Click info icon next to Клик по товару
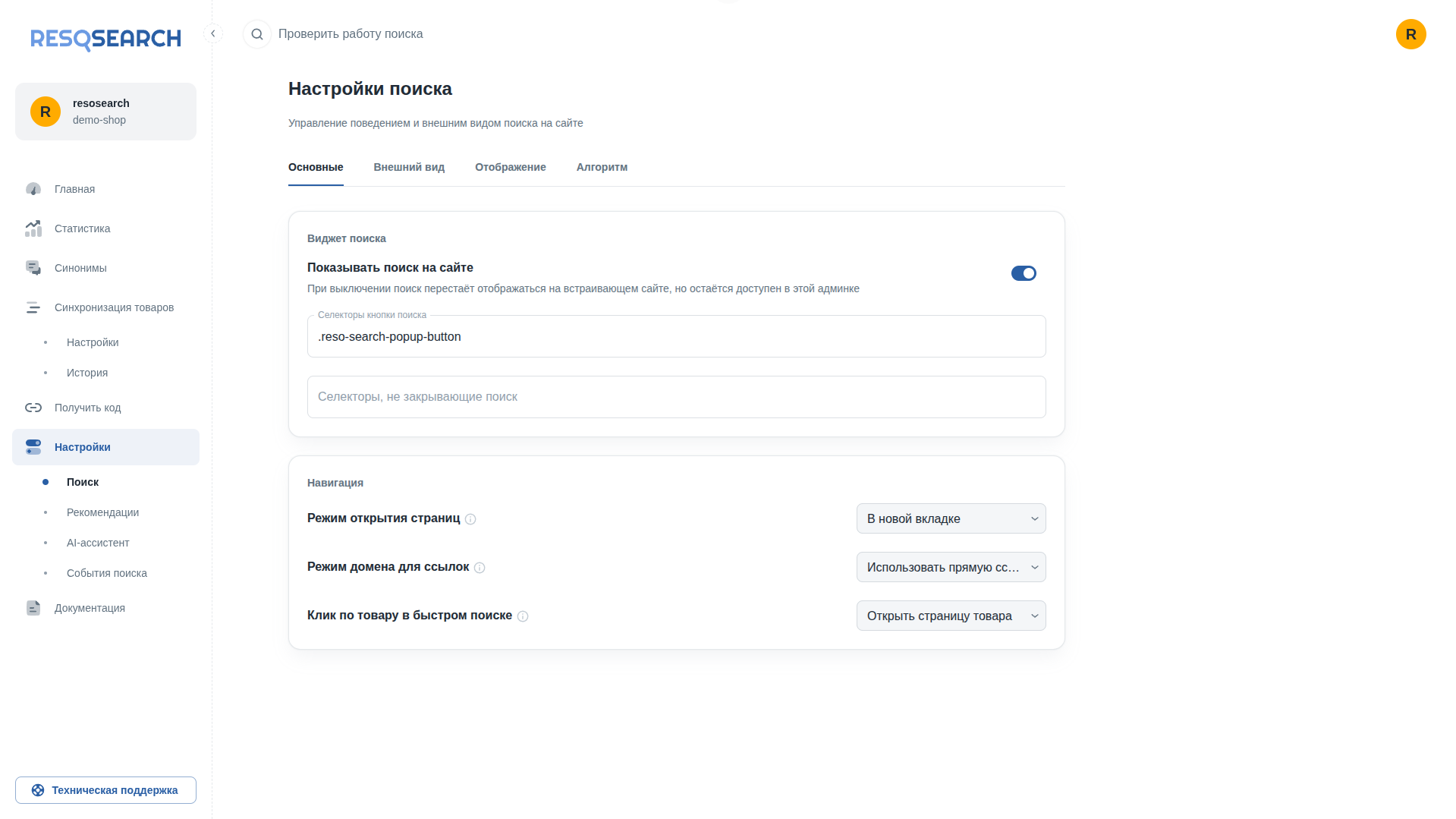The width and height of the screenshot is (1456, 819). (x=523, y=616)
